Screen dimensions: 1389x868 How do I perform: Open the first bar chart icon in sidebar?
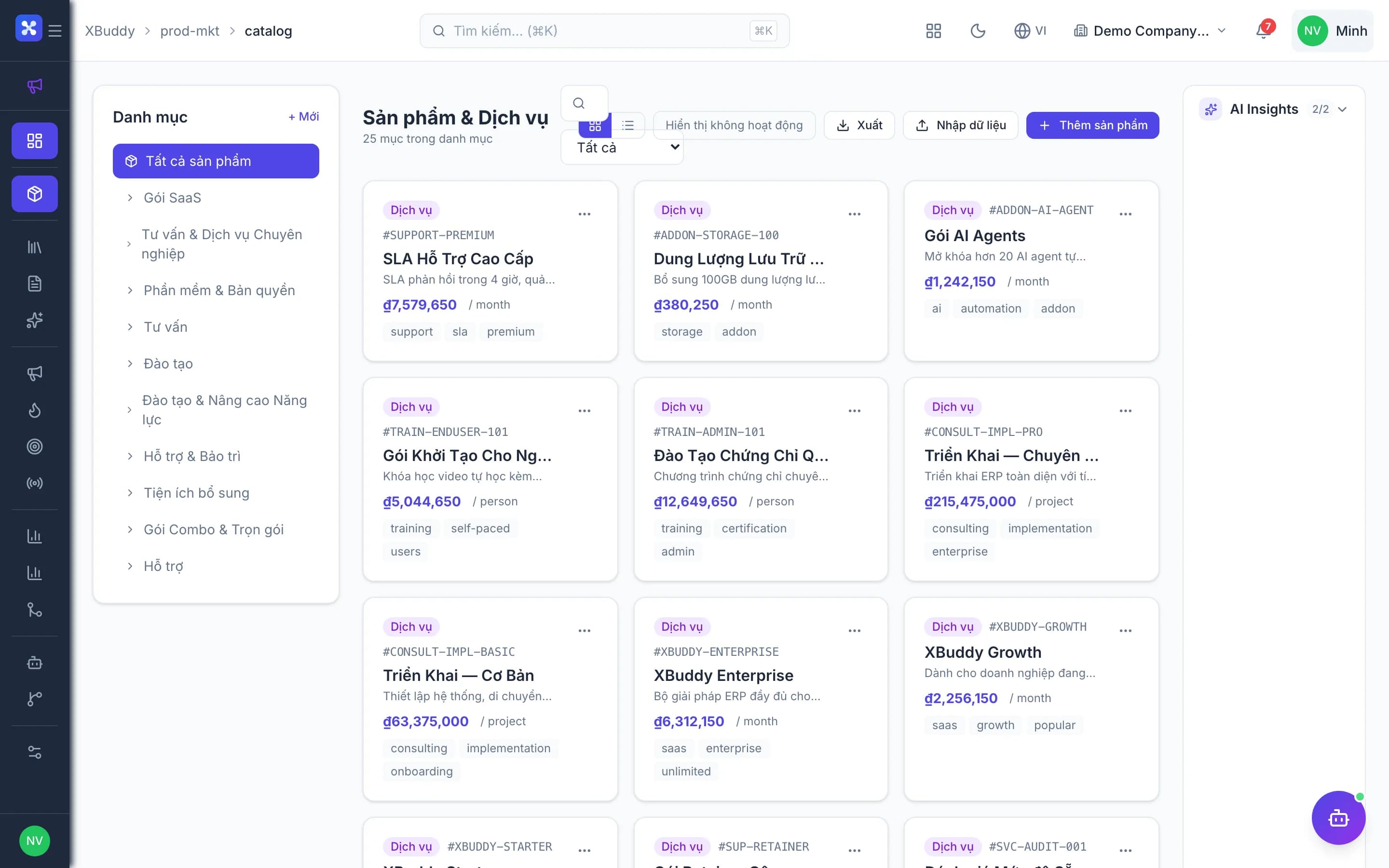34,536
